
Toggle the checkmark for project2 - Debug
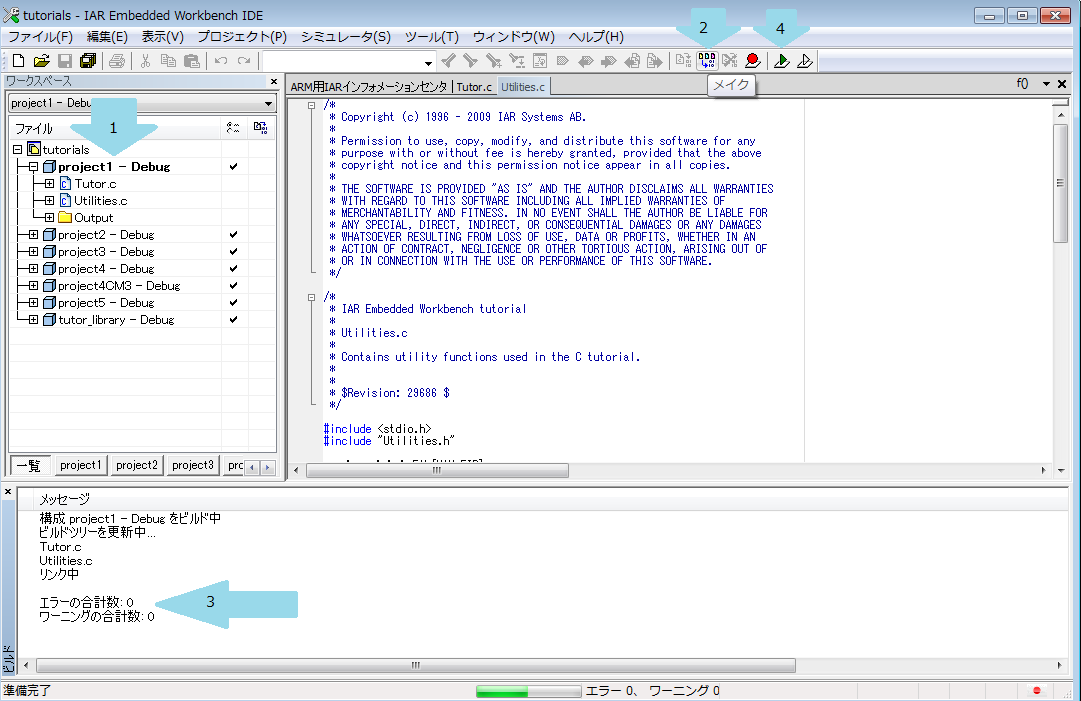click(233, 235)
